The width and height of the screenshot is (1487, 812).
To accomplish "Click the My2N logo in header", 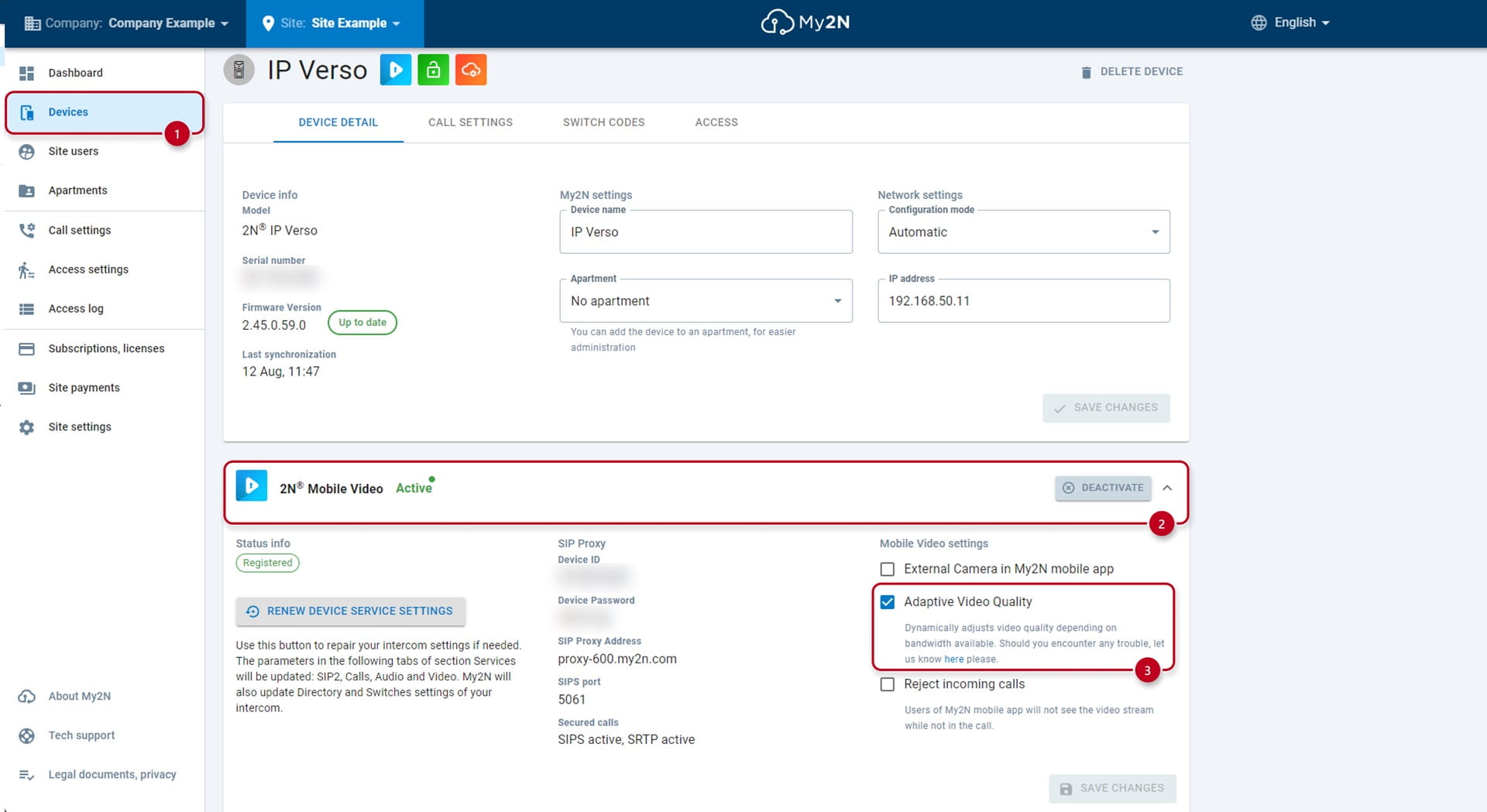I will pyautogui.click(x=805, y=22).
